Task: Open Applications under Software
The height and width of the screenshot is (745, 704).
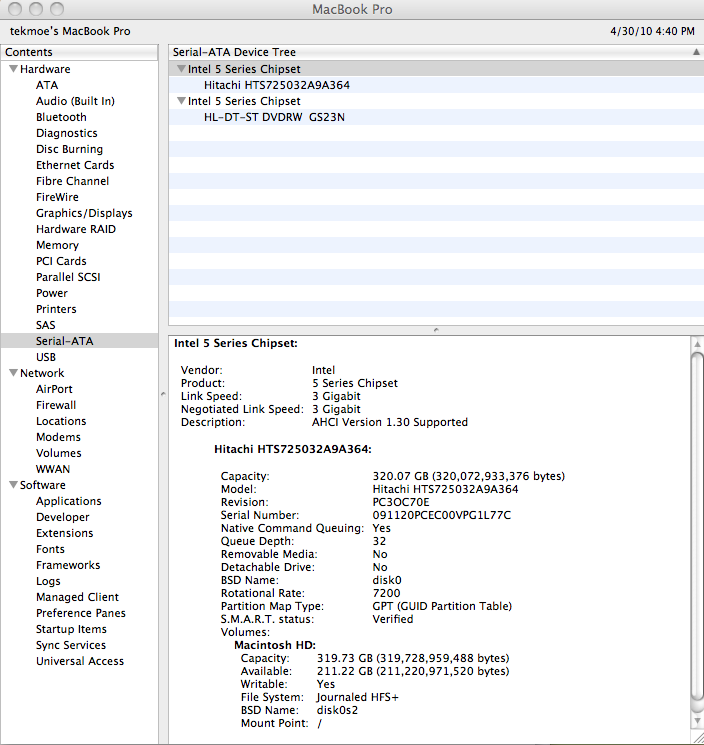Action: tap(68, 501)
